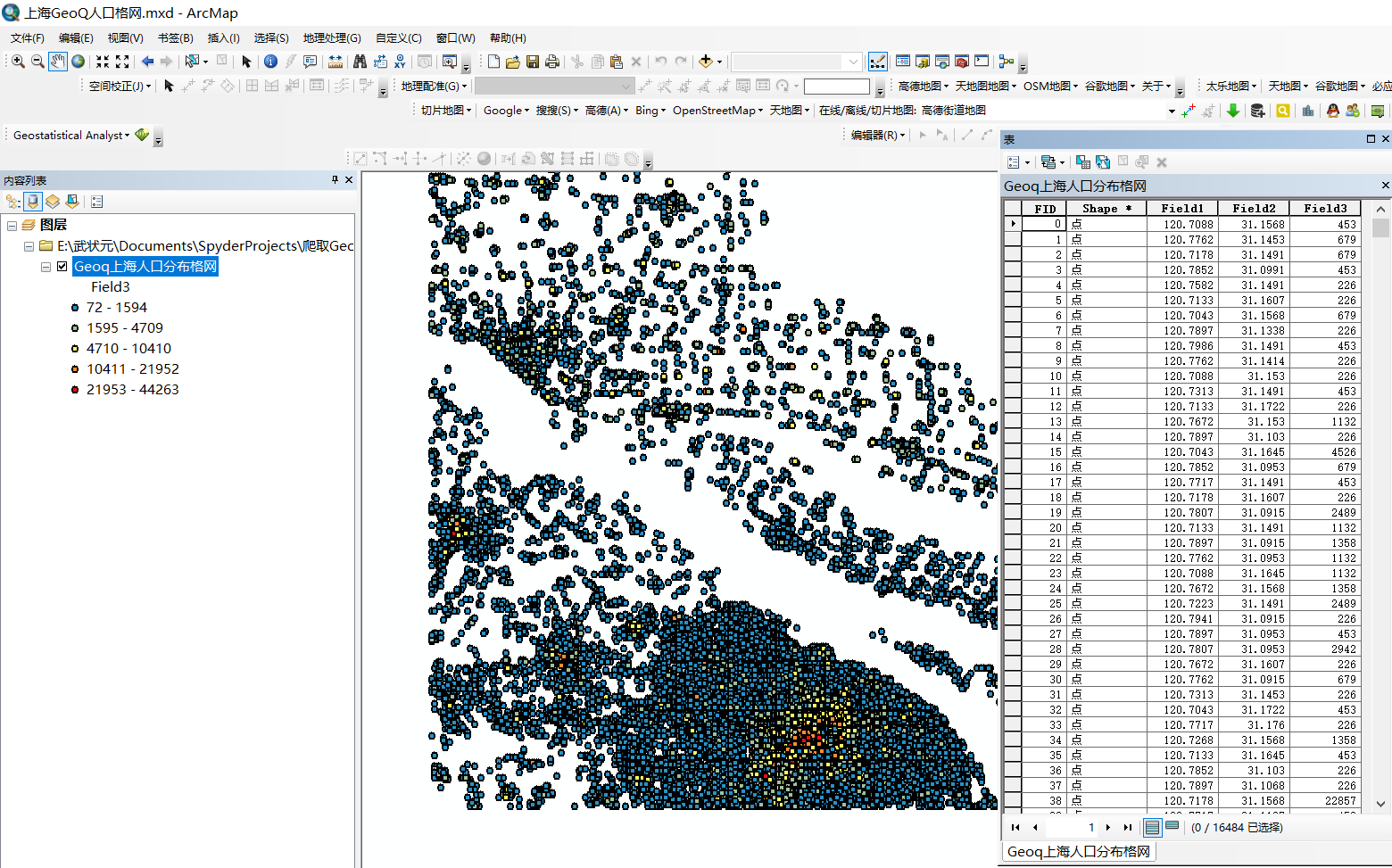Viewport: 1392px width, 868px height.
Task: Expand the 高德地图 dropdown
Action: point(923,86)
